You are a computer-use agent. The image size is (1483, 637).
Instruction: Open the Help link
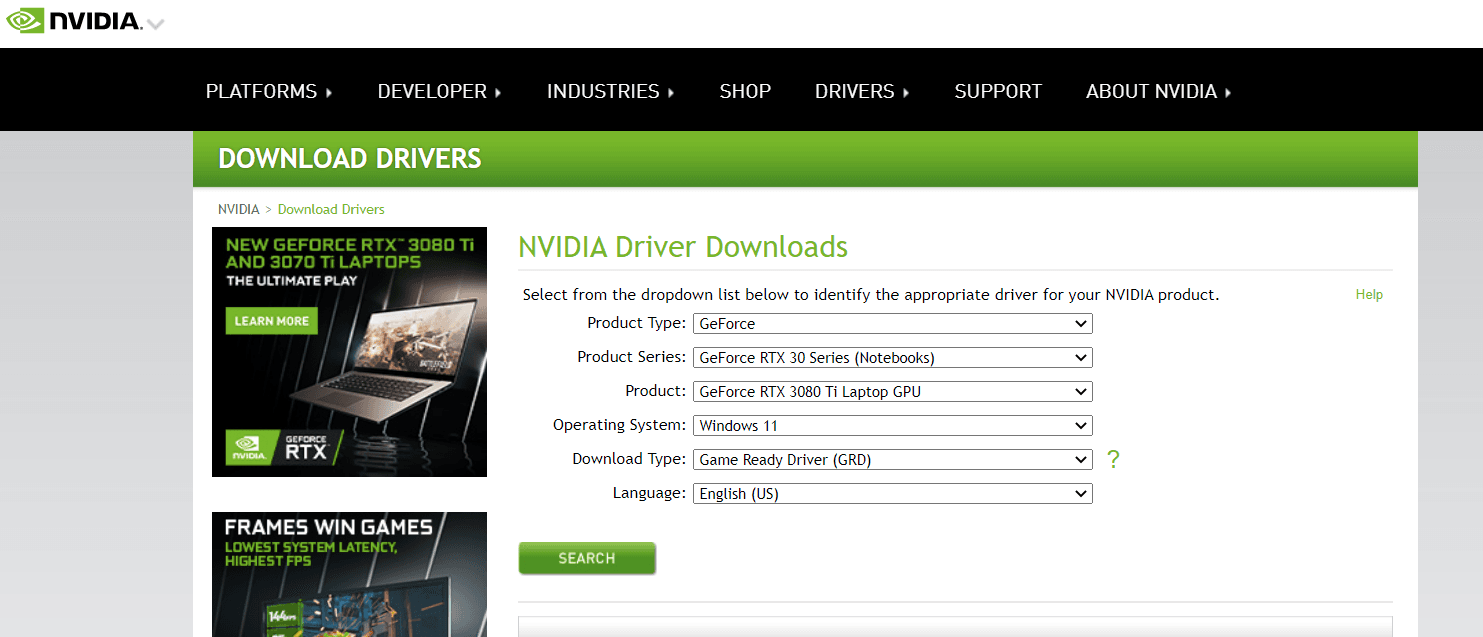point(1369,294)
